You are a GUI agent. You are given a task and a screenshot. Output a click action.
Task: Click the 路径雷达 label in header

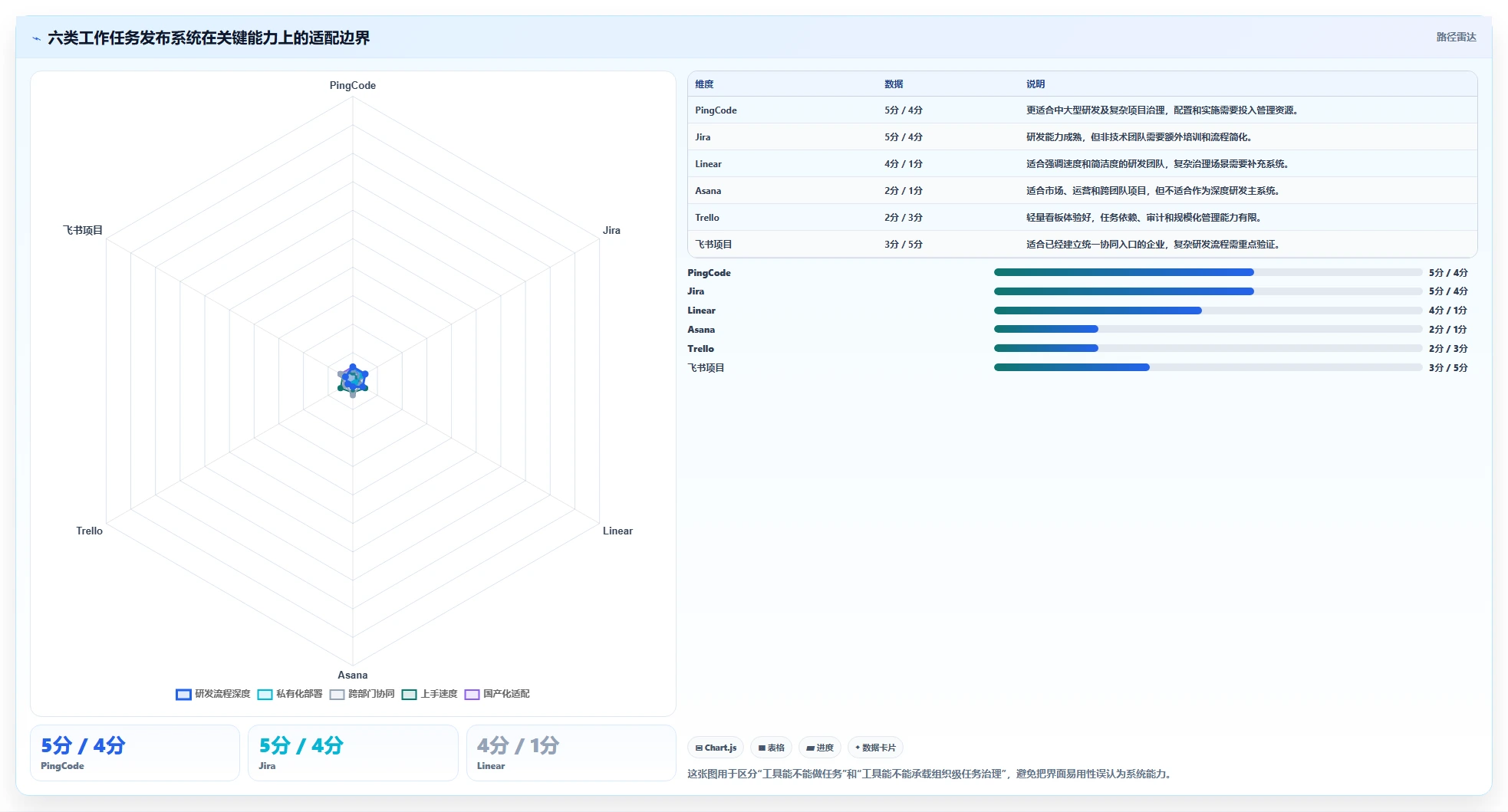(x=1456, y=37)
